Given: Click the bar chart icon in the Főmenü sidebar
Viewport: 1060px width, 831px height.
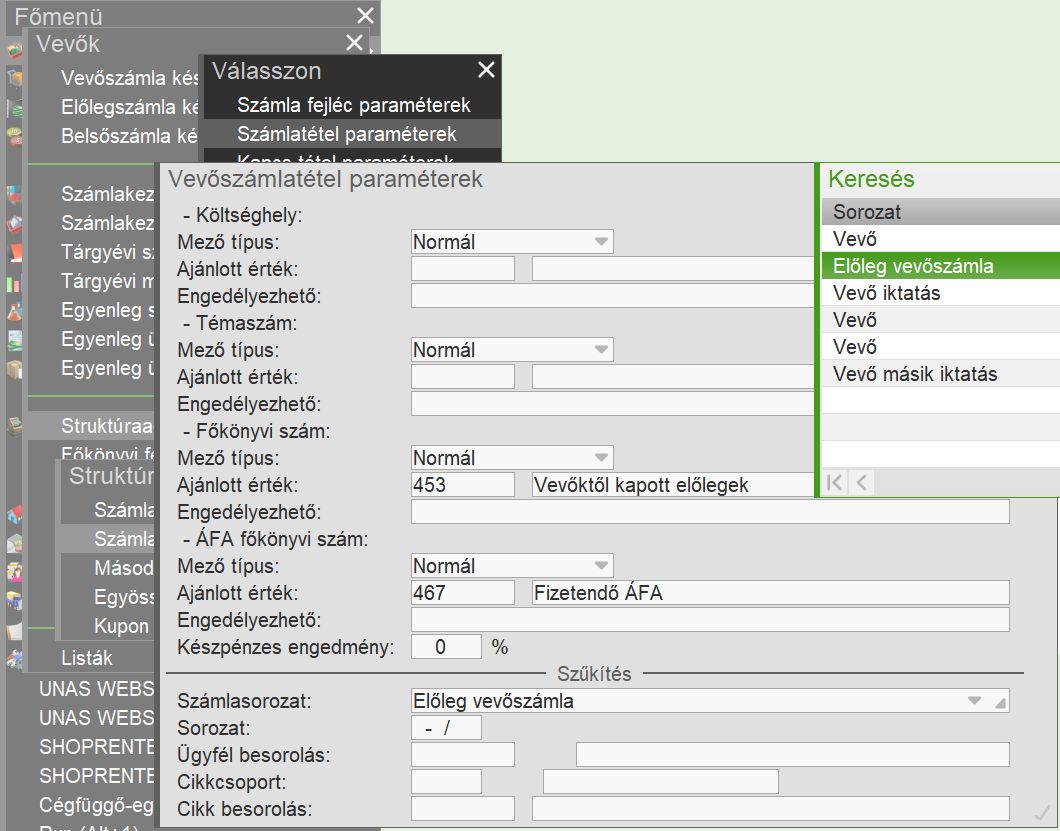Looking at the screenshot, I should tap(14, 283).
